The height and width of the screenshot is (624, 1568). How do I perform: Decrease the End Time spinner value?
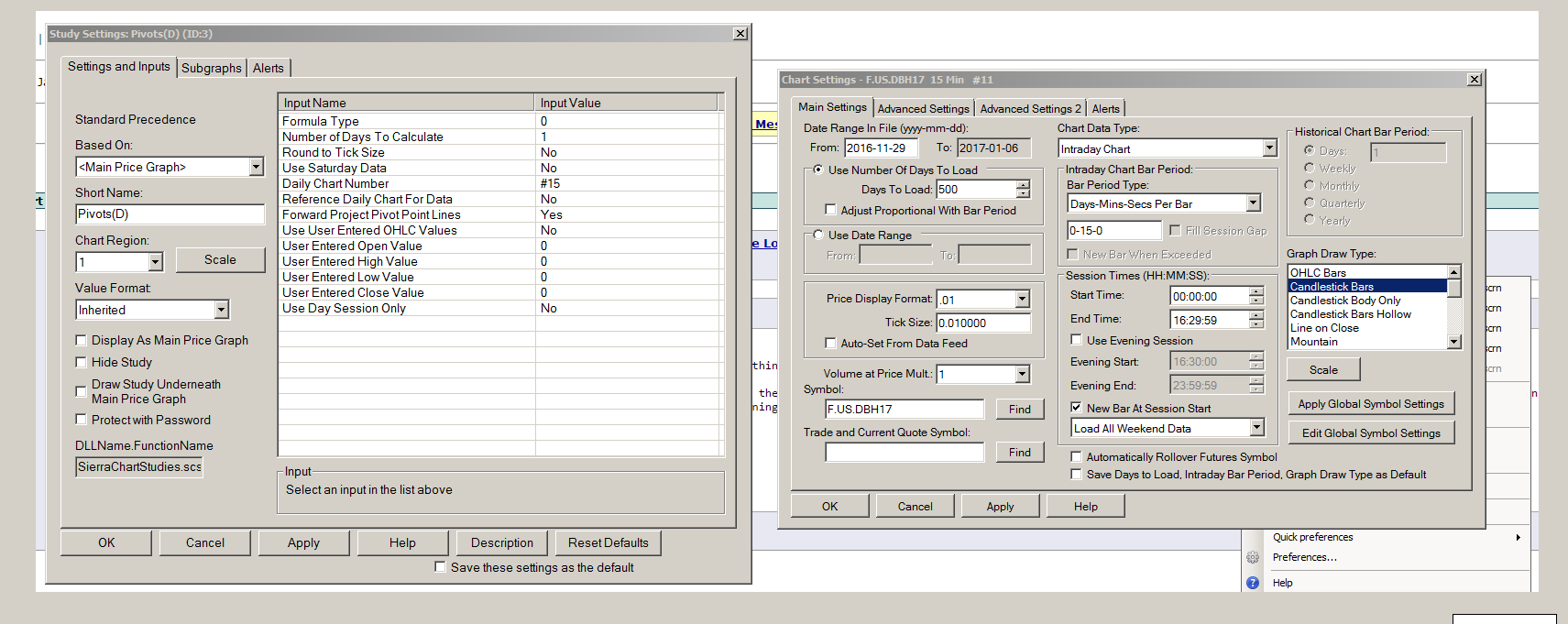[1255, 323]
